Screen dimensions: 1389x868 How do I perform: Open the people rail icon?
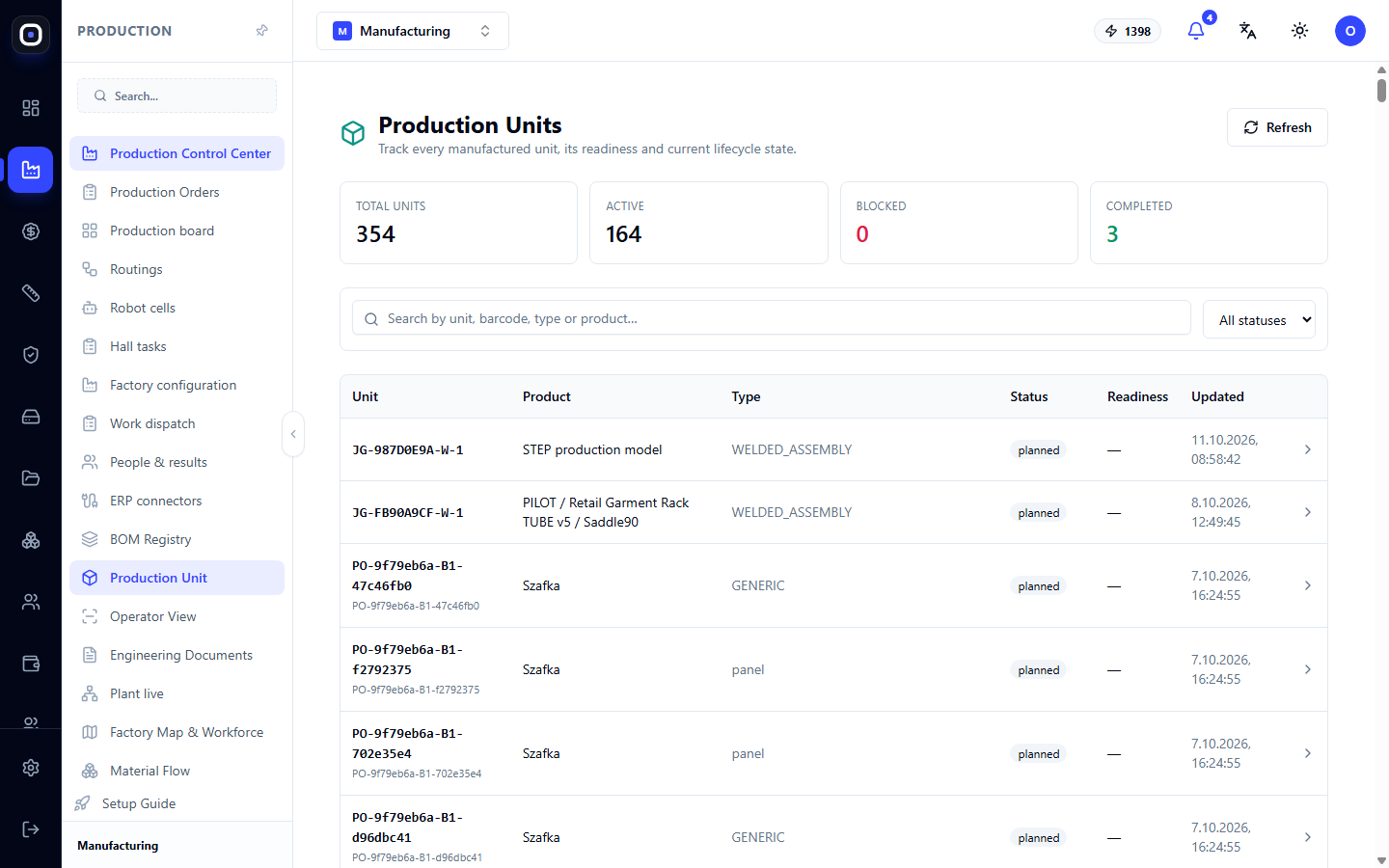pyautogui.click(x=31, y=602)
